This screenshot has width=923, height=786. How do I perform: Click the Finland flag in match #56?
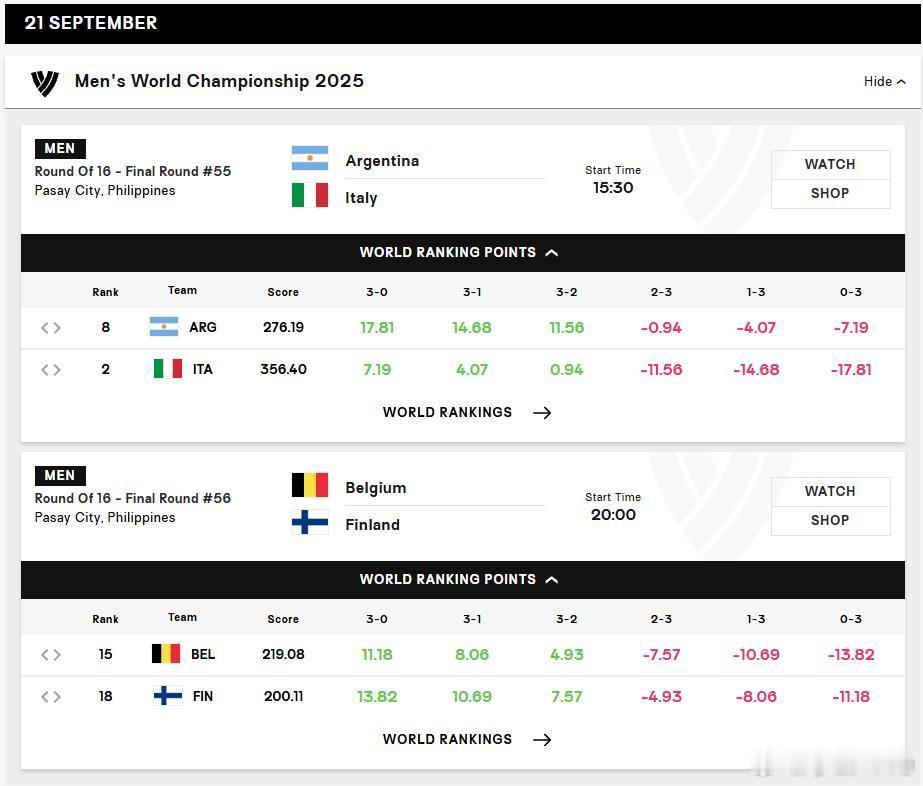pyautogui.click(x=310, y=522)
